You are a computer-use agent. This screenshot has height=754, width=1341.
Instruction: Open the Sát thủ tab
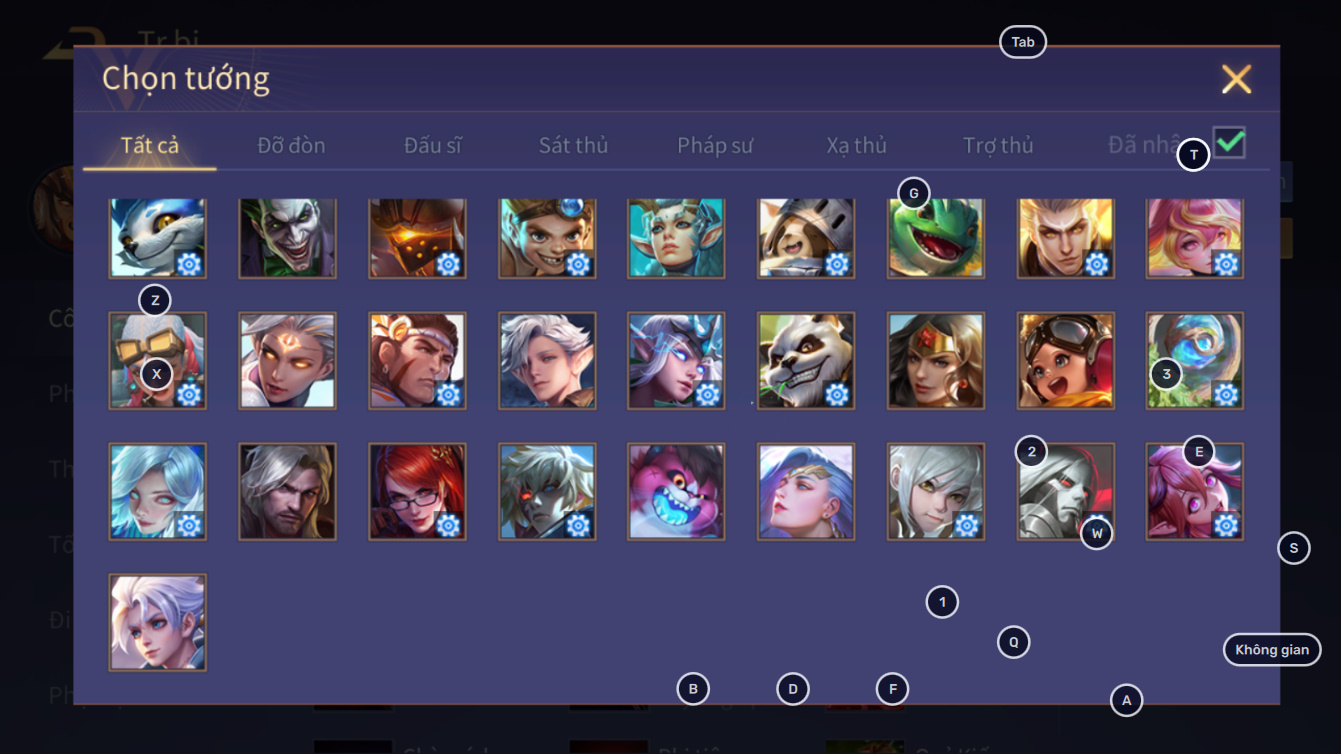(573, 145)
